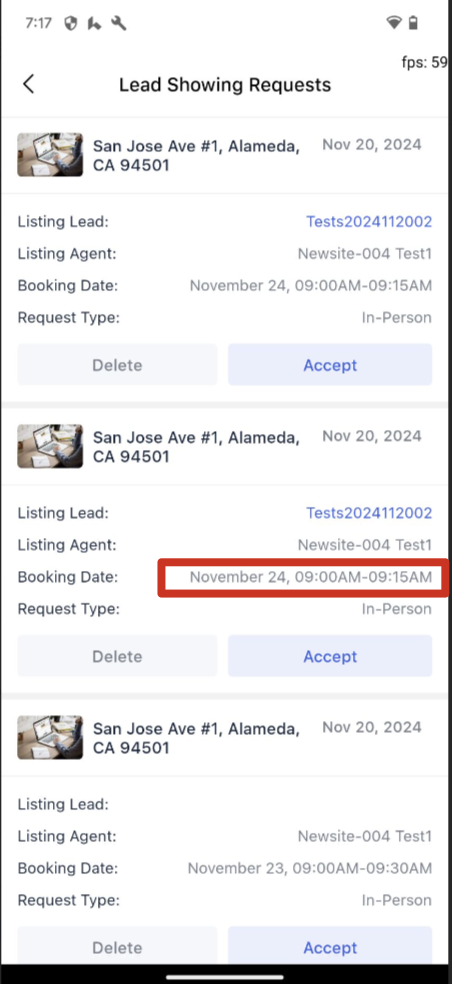Viewport: 452px width, 984px height.
Task: Delete the third showing request
Action: pyautogui.click(x=117, y=946)
